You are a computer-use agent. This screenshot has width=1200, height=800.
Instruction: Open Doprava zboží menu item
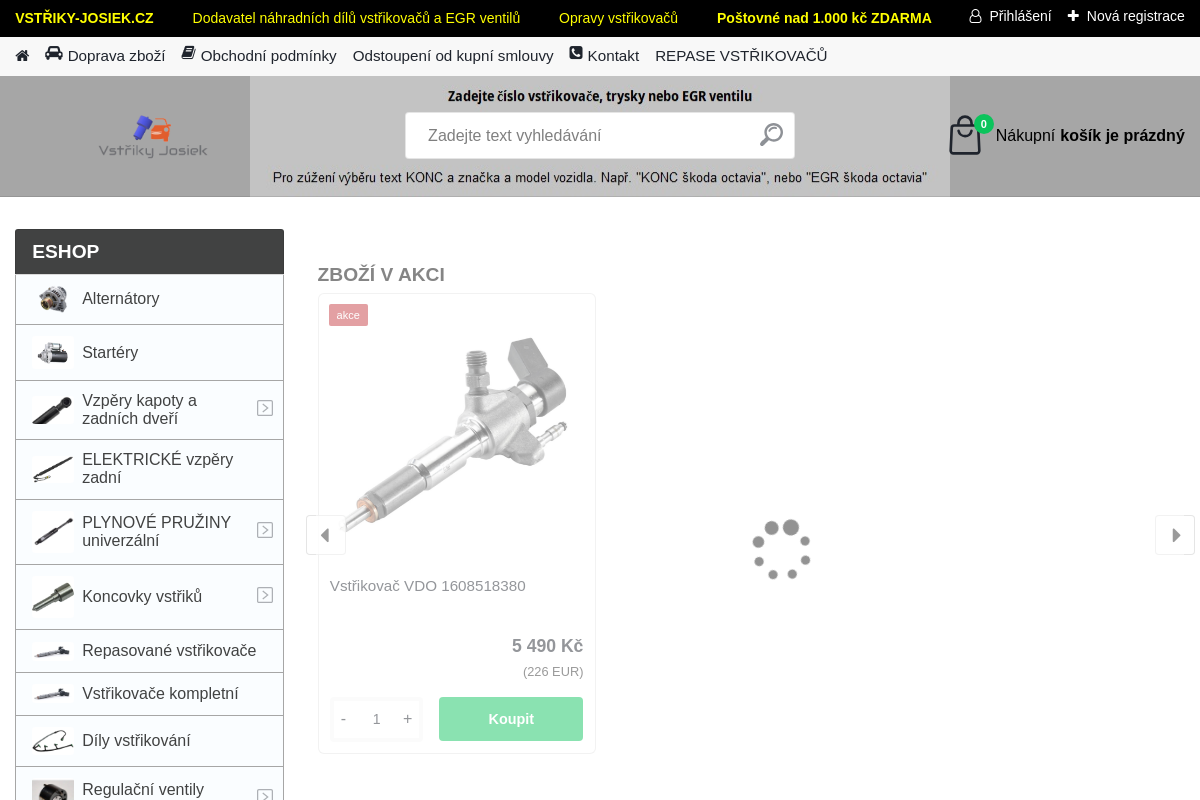(116, 56)
